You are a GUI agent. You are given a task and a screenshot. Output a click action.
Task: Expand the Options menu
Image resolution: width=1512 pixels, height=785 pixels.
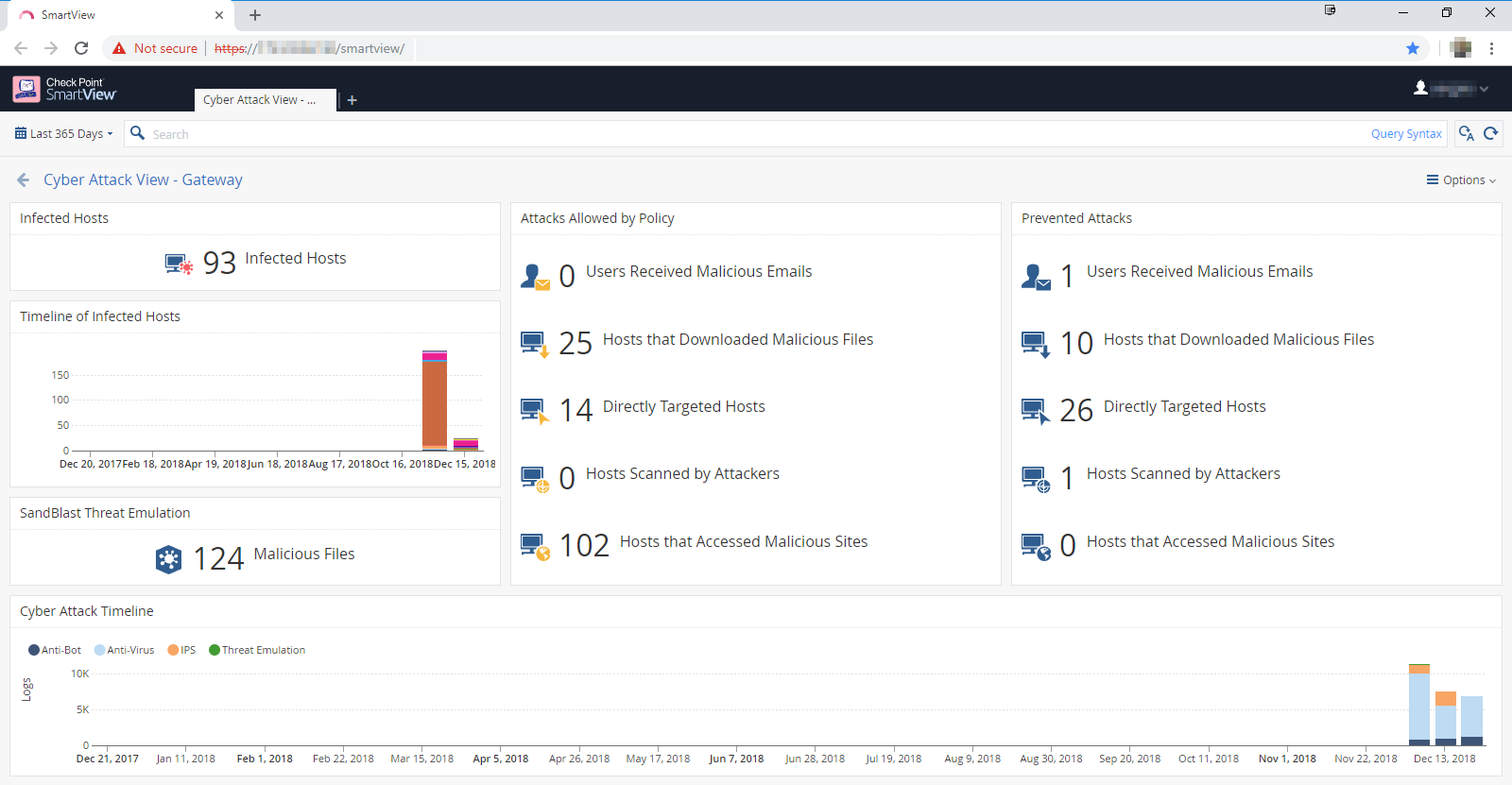tap(1462, 179)
